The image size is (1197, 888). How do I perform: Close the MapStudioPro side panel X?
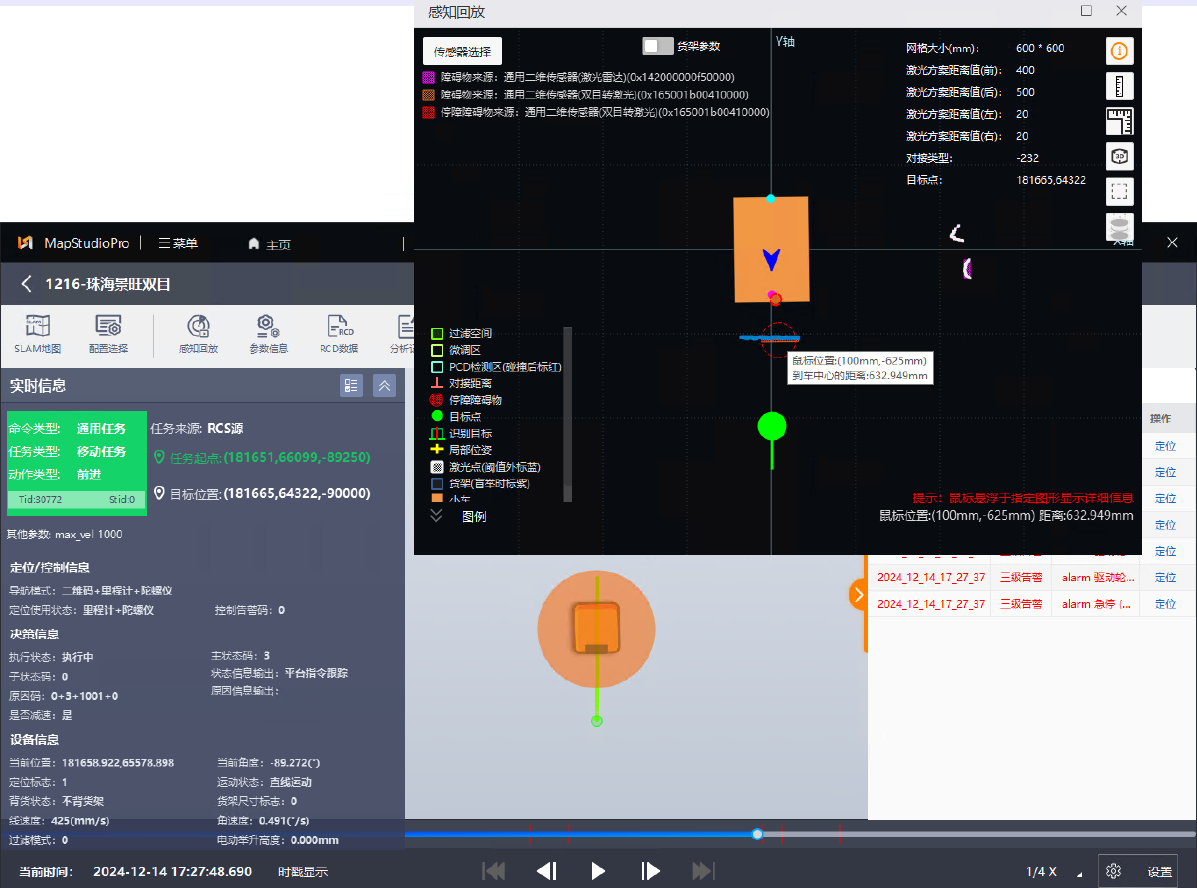click(x=1173, y=243)
